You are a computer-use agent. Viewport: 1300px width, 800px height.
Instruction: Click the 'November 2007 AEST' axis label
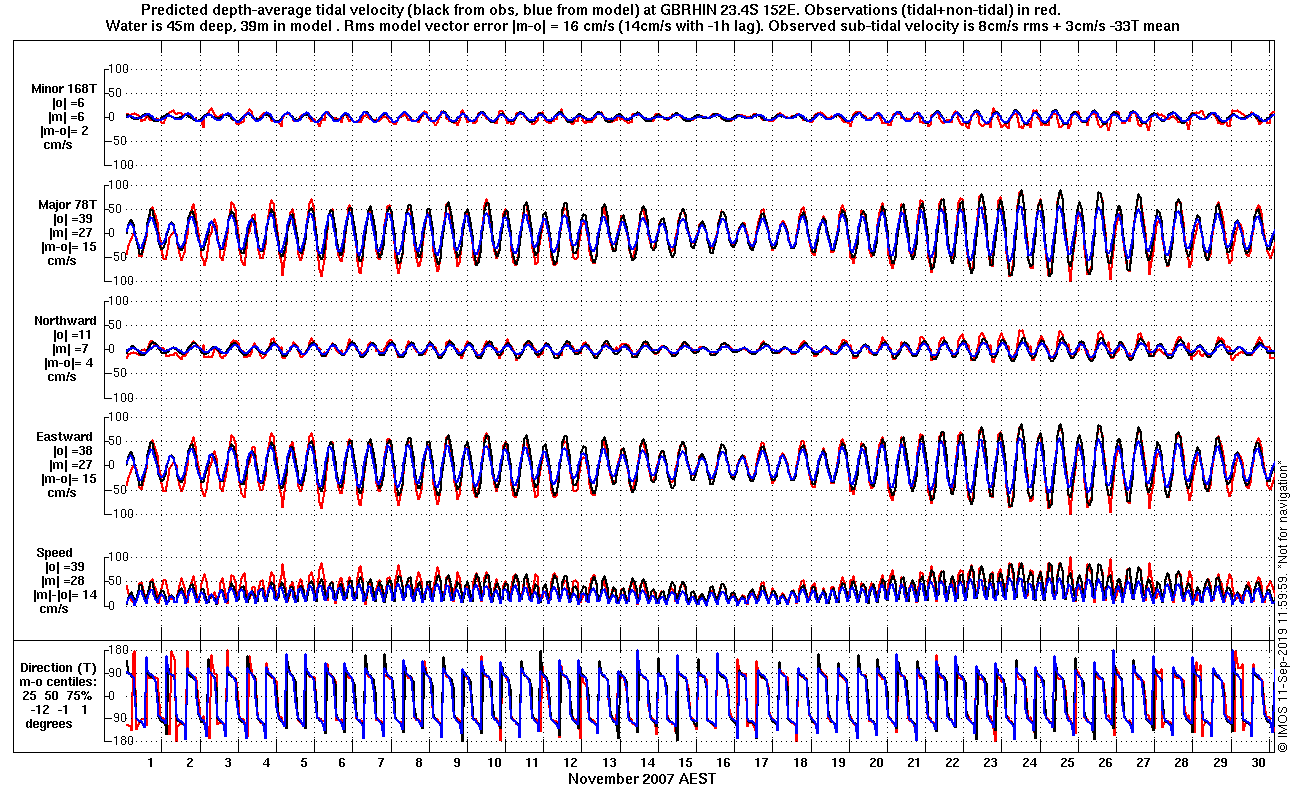point(642,779)
